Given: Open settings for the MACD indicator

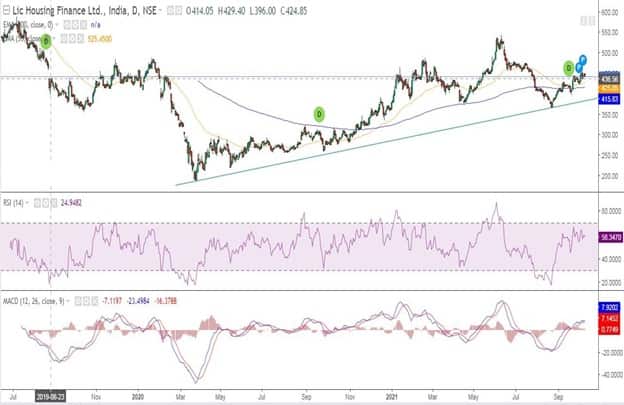Looking at the screenshot, I should tap(86, 301).
